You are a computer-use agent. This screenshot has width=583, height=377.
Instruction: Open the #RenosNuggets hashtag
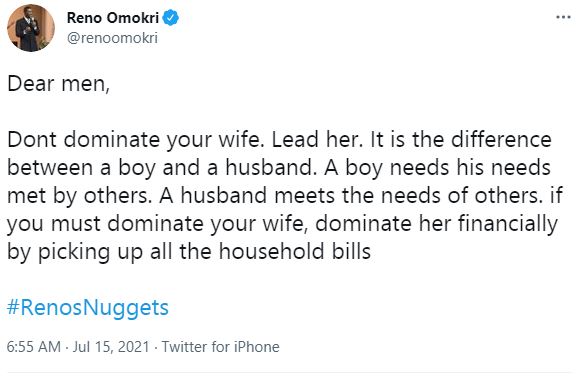(x=88, y=308)
